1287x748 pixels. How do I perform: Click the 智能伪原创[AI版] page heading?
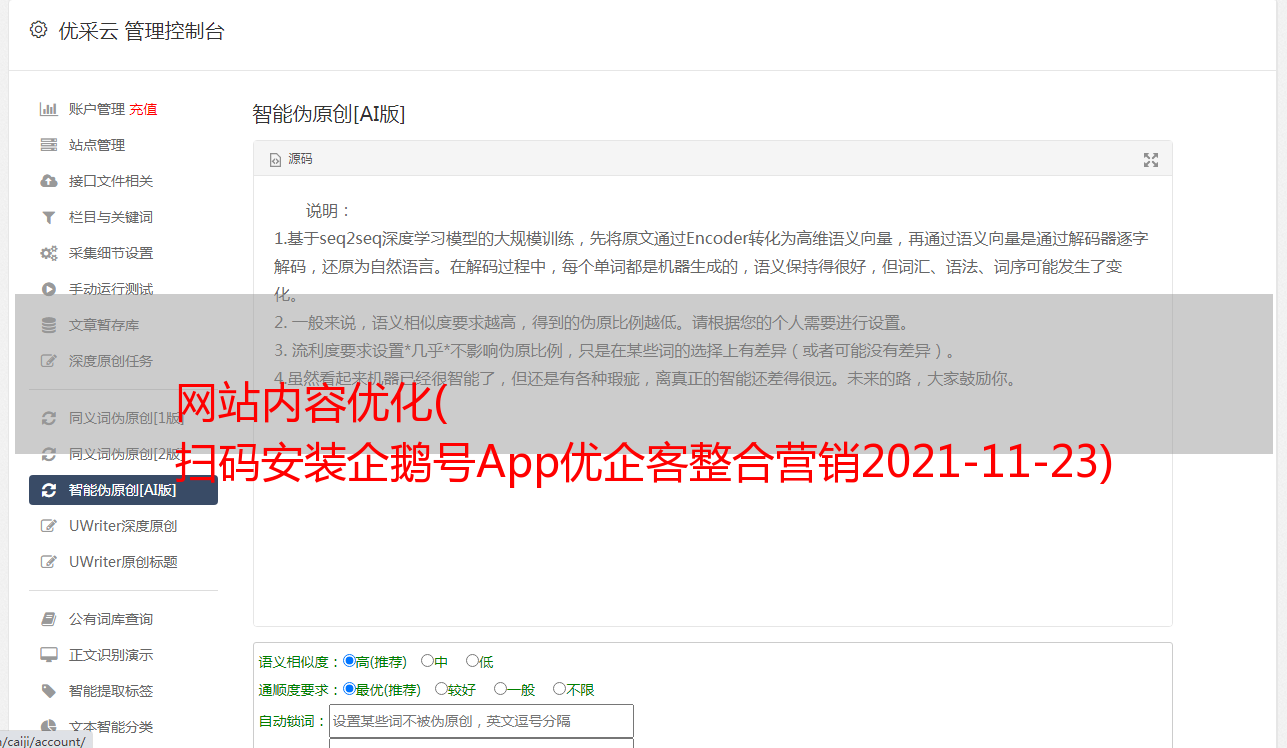328,114
